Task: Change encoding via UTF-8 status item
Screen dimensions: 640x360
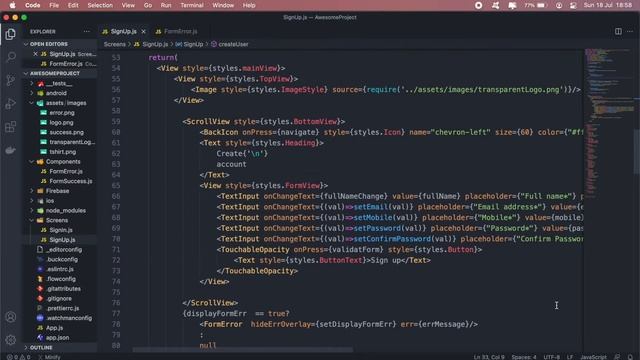Action: 551,357
